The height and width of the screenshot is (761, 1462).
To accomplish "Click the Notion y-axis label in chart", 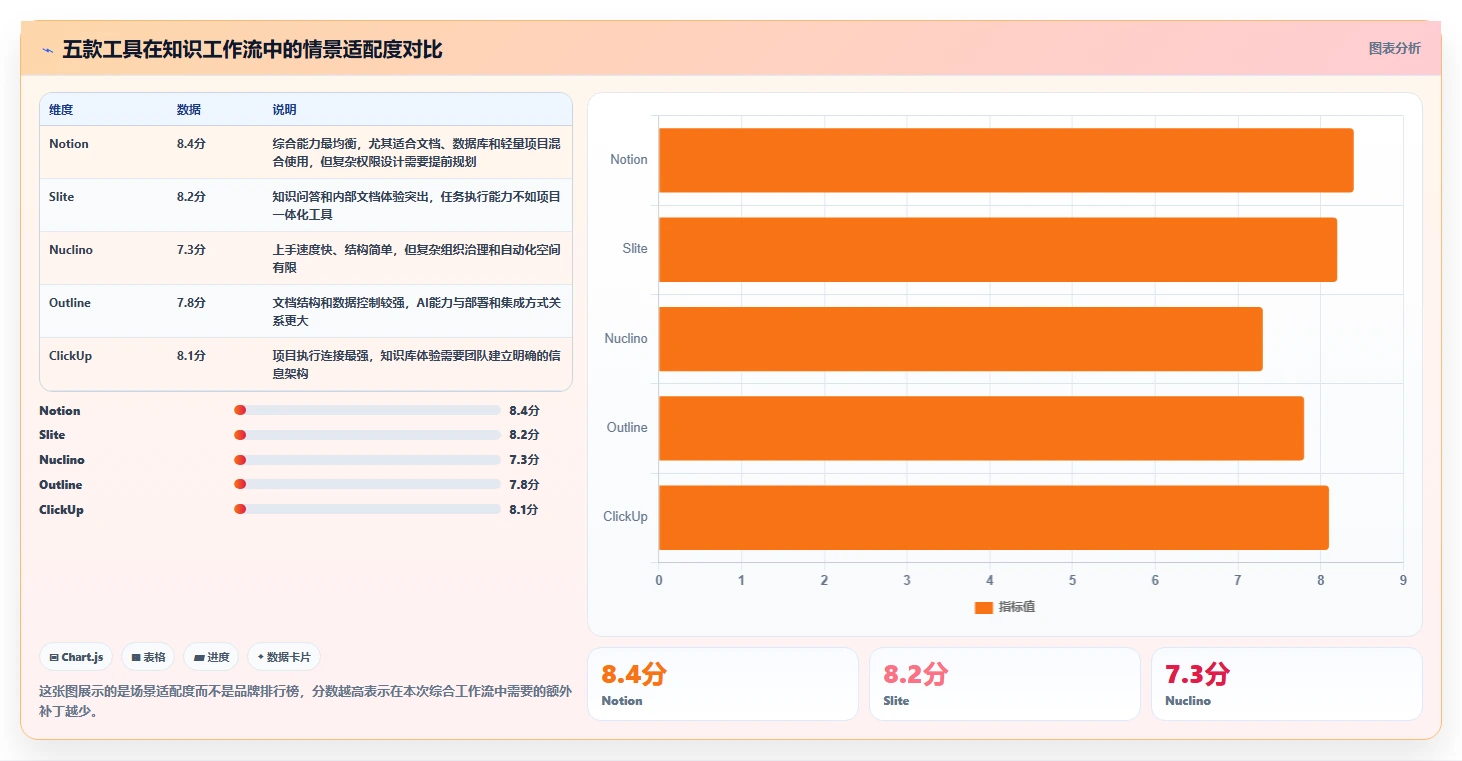I will coord(629,160).
